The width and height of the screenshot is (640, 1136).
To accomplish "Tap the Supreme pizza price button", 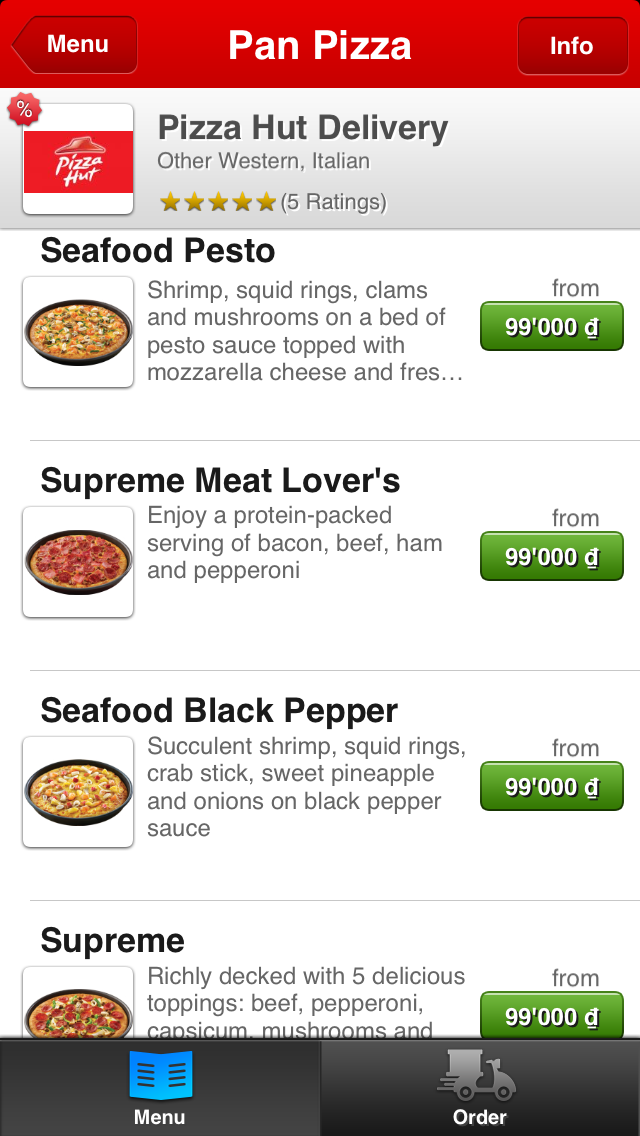I will tap(551, 1016).
